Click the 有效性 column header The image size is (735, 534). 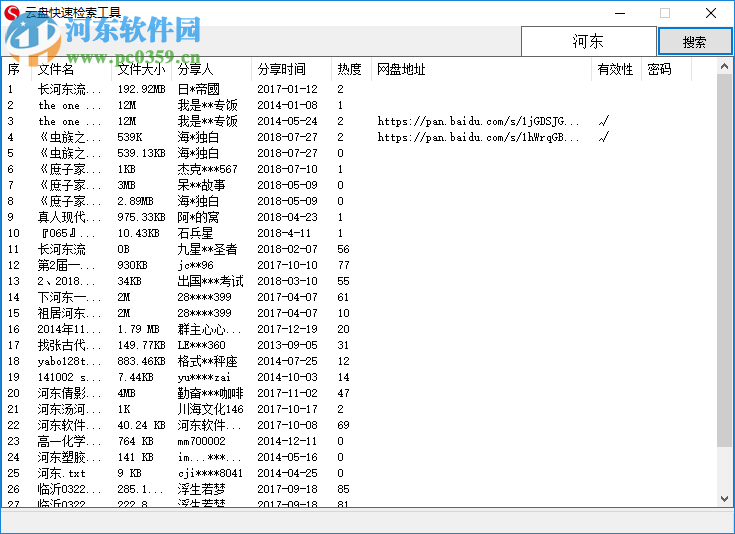(616, 69)
